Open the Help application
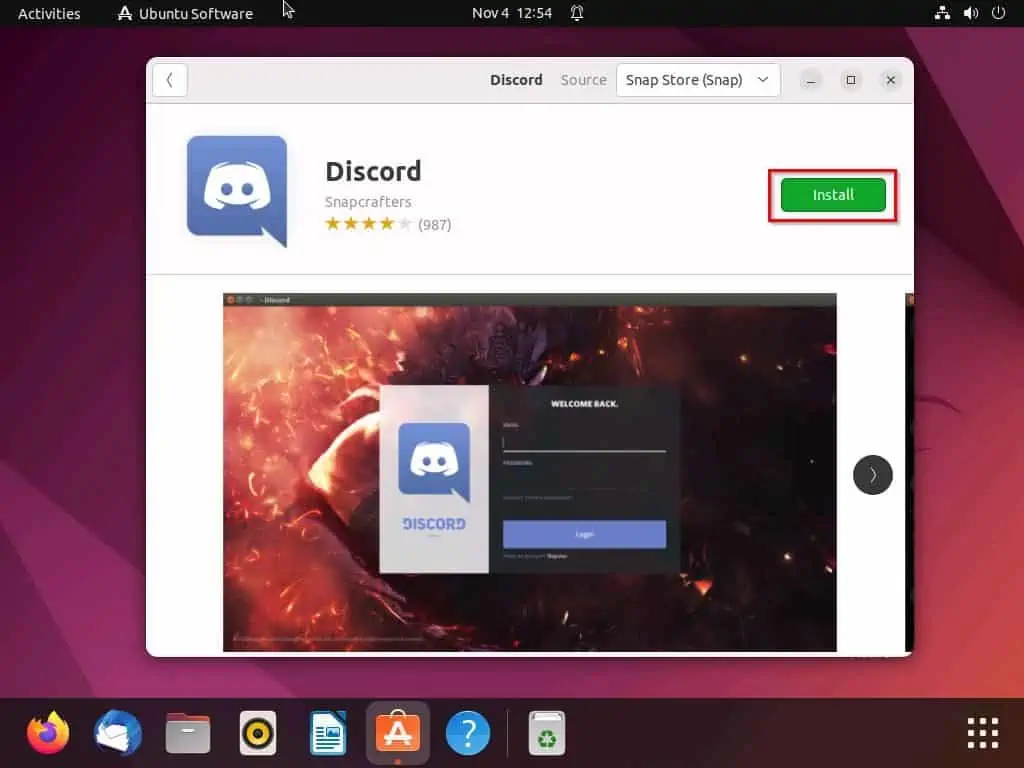The width and height of the screenshot is (1024, 768). (467, 732)
